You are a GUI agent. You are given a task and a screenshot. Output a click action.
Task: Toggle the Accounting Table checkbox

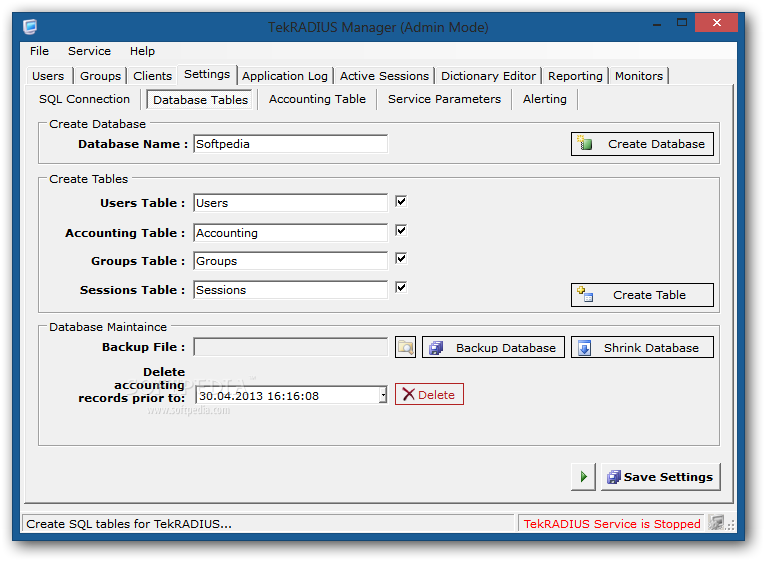[401, 230]
